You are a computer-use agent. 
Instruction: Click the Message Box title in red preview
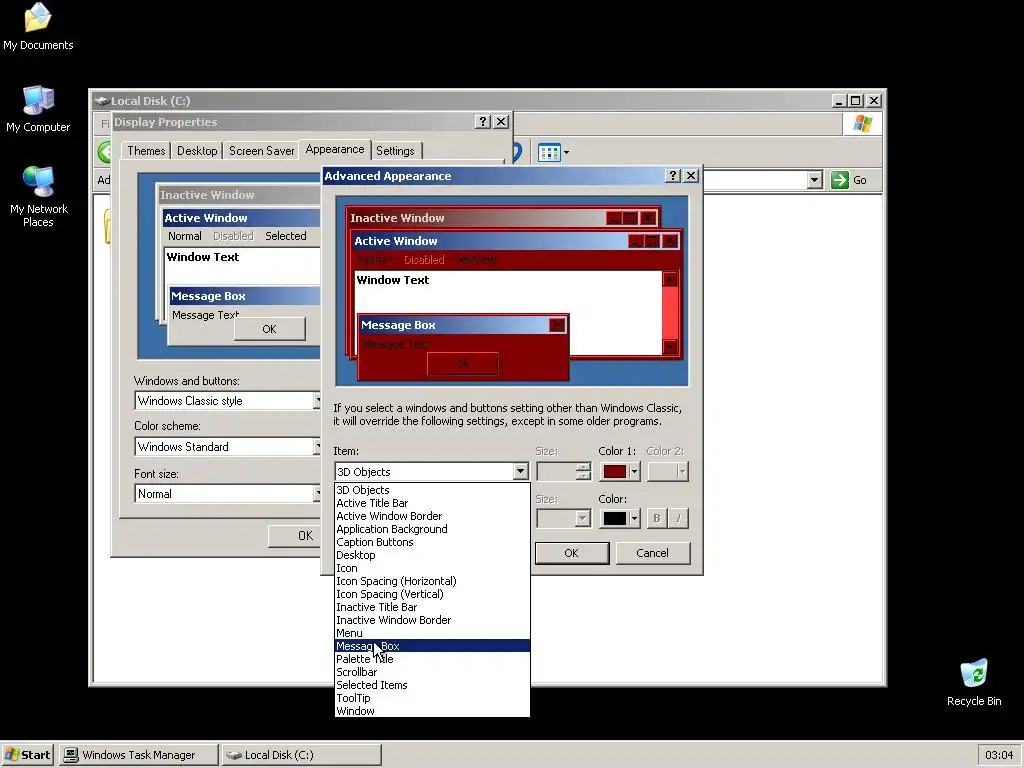coord(398,325)
